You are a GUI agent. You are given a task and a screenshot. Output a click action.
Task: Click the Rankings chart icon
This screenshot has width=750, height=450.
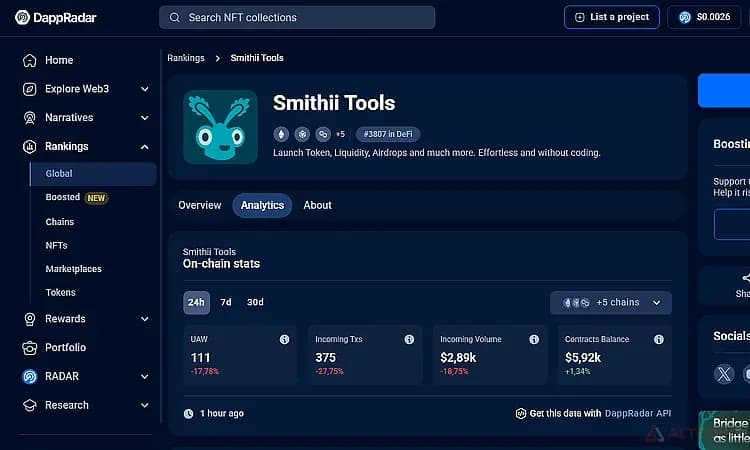click(x=30, y=146)
